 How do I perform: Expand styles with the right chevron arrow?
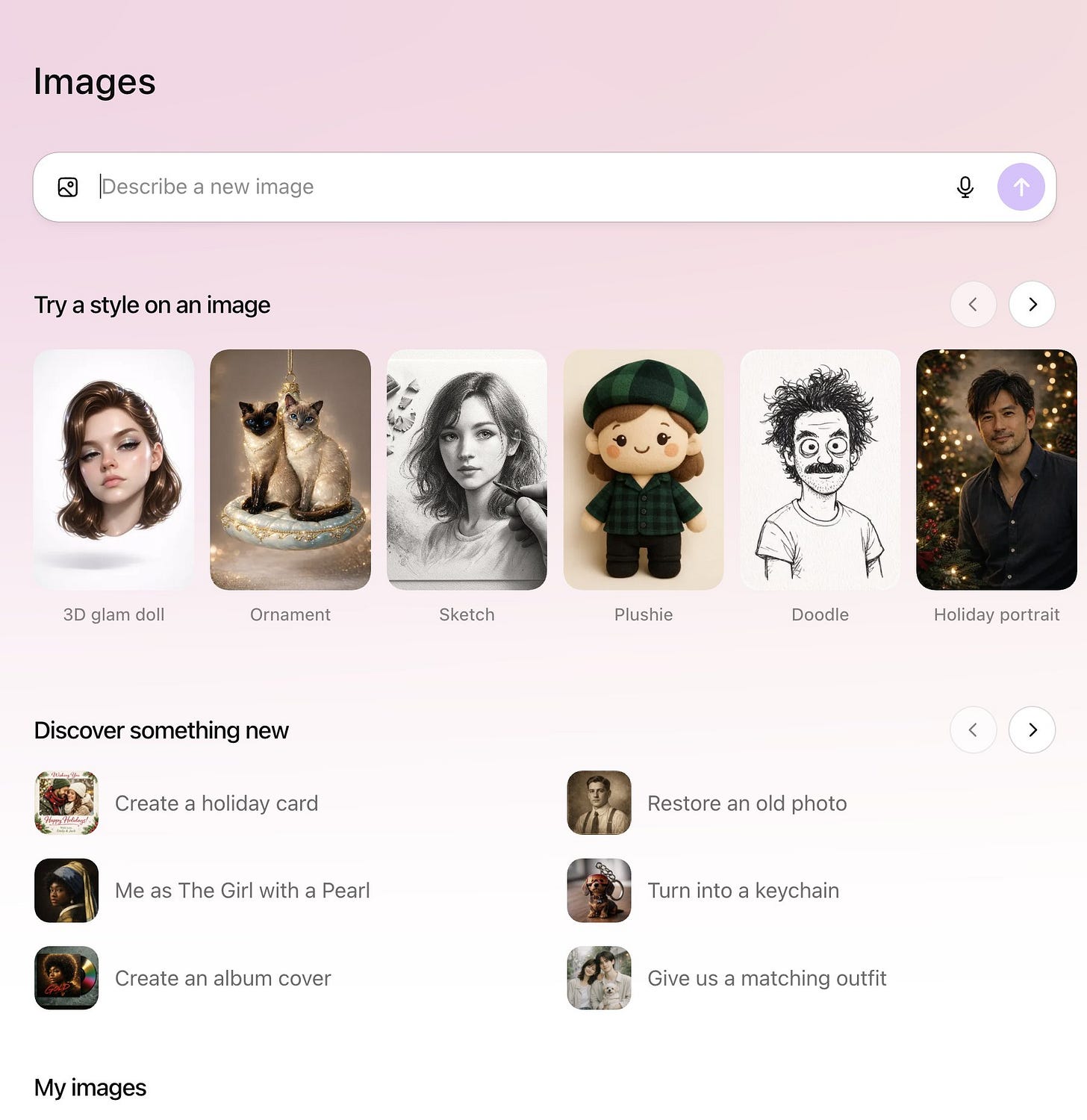[1032, 305]
